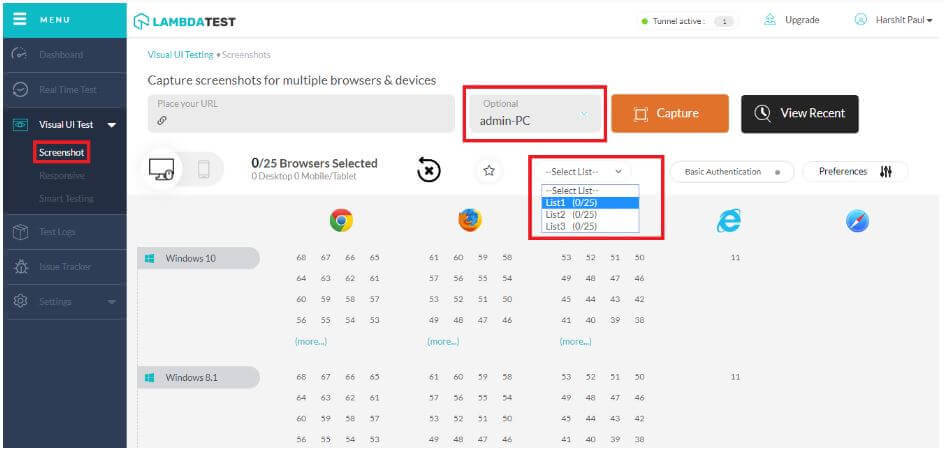Click the star favorite icon
The width and height of the screenshot is (944, 453).
(489, 171)
